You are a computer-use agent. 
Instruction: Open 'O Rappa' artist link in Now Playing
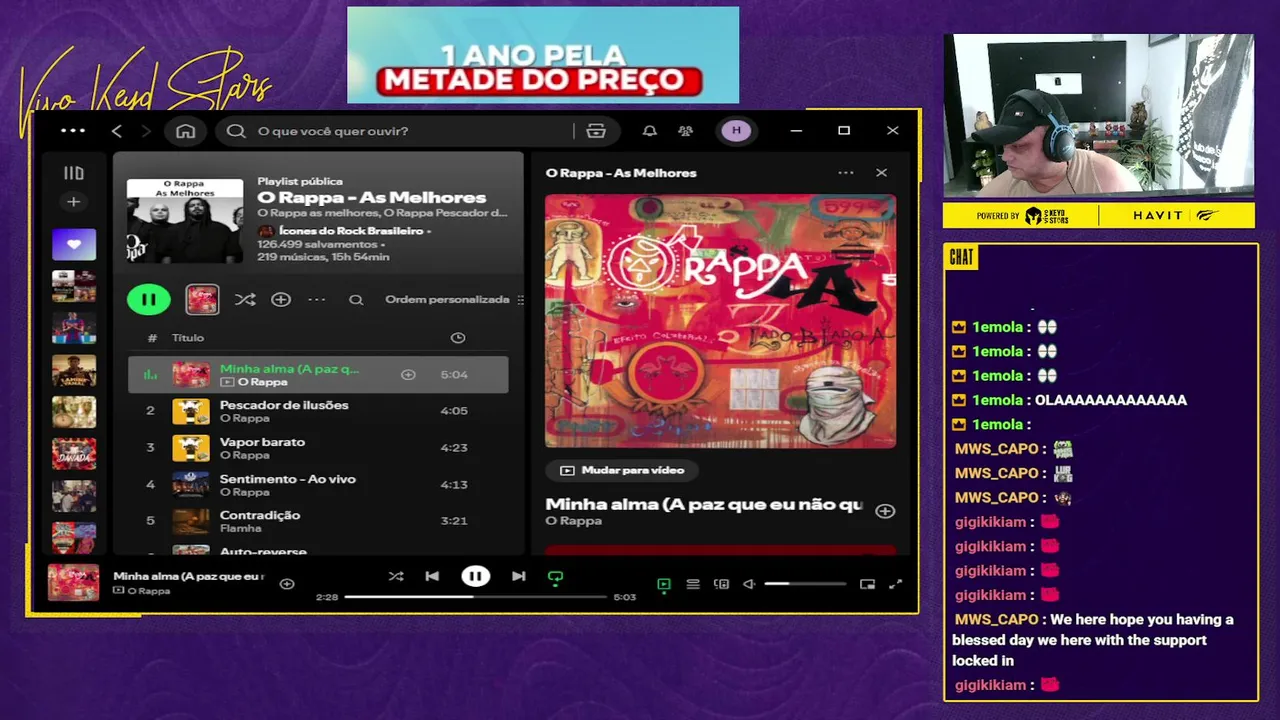click(573, 521)
